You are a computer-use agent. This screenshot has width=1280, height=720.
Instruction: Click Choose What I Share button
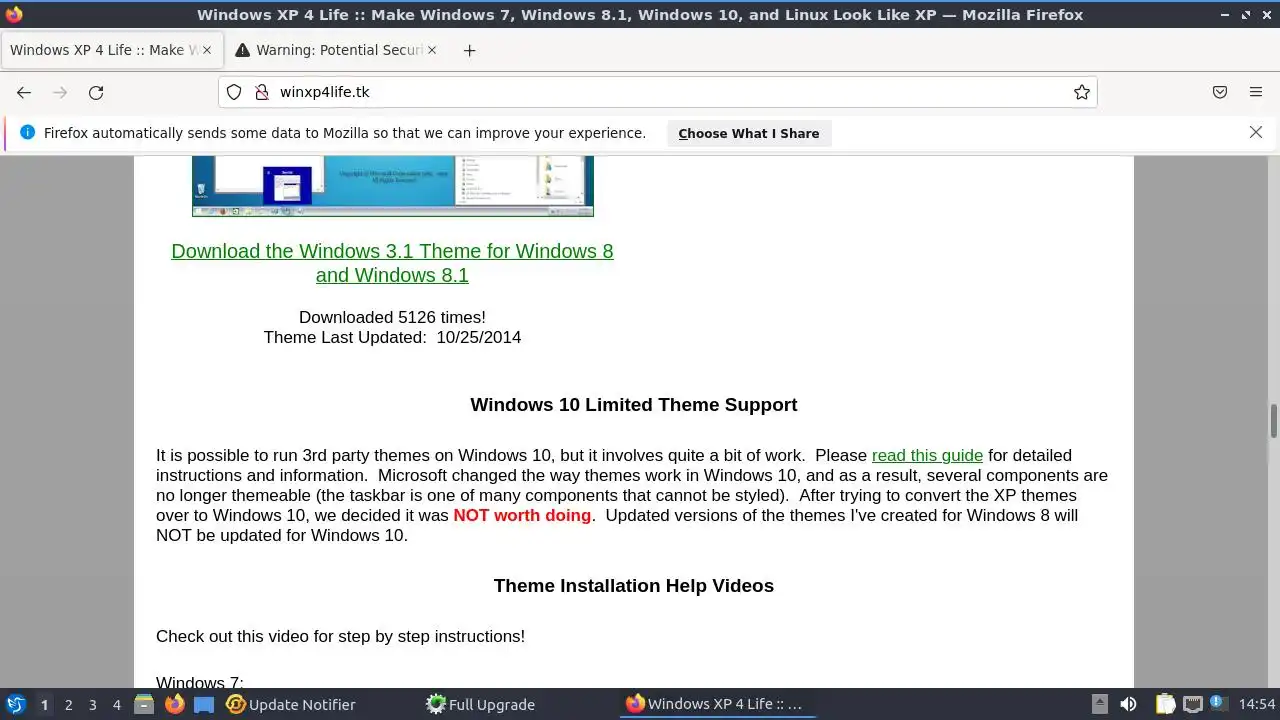[x=749, y=133]
